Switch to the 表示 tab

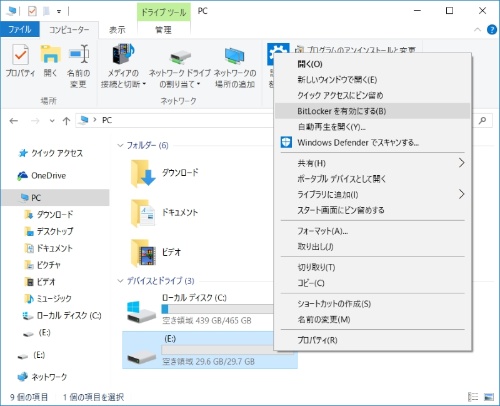coord(117,30)
